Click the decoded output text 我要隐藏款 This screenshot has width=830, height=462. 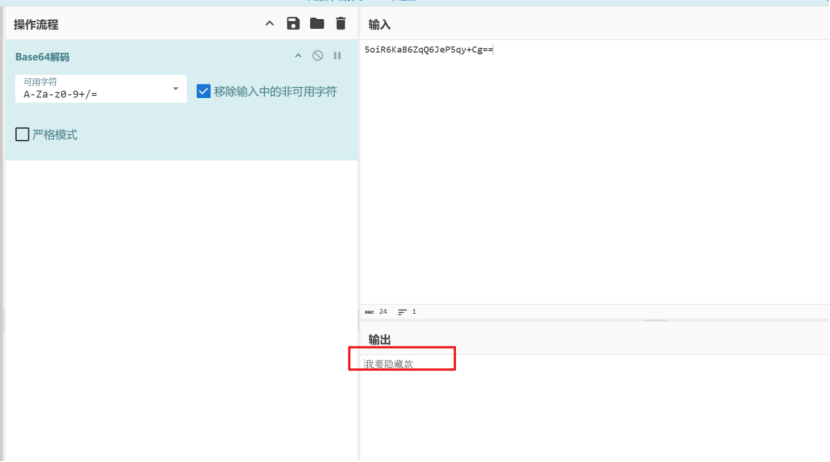coord(388,364)
